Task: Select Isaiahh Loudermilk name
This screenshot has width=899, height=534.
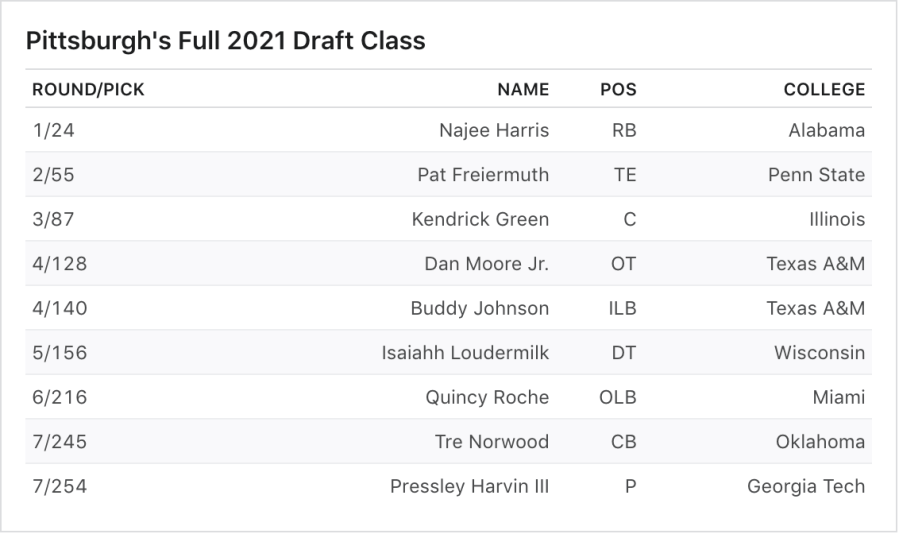Action: 465,353
